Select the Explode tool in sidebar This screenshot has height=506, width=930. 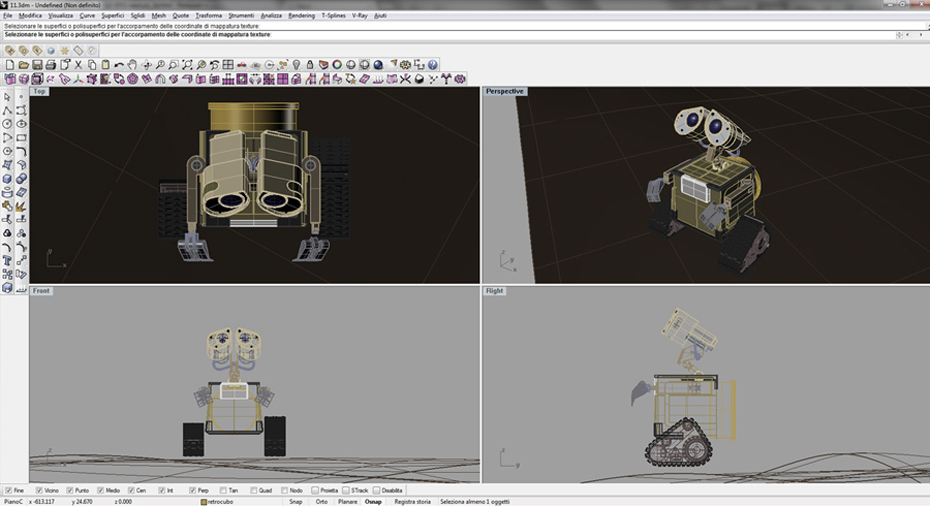tap(21, 206)
